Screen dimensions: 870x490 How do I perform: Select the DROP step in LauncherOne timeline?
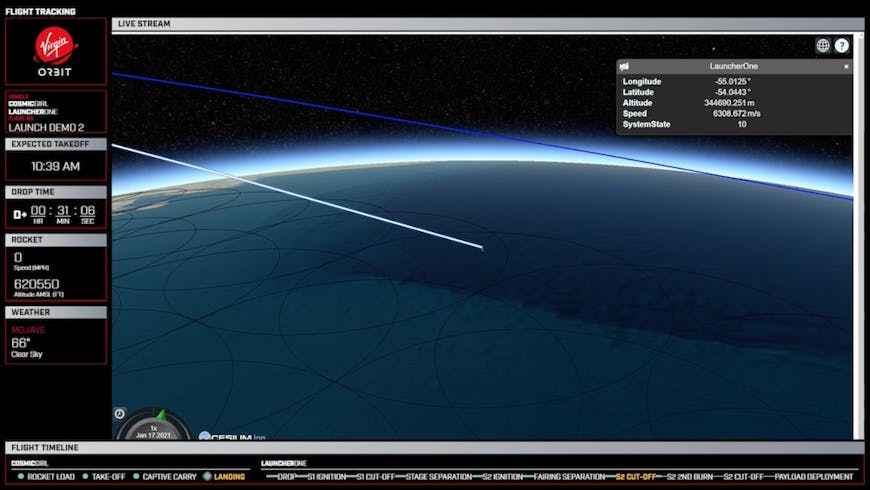coord(287,477)
